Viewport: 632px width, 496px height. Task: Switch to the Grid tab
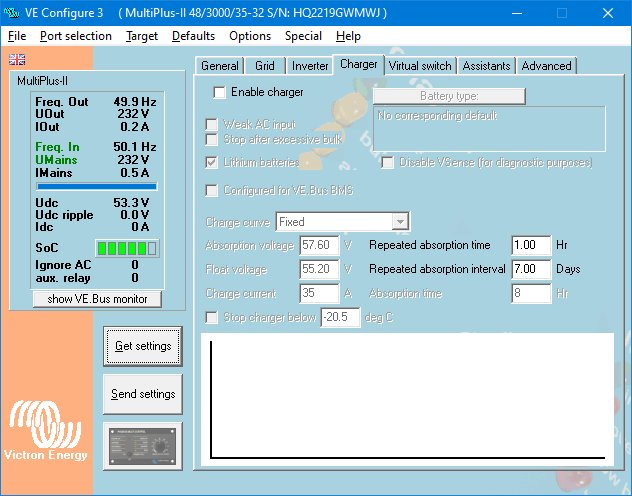click(x=265, y=66)
